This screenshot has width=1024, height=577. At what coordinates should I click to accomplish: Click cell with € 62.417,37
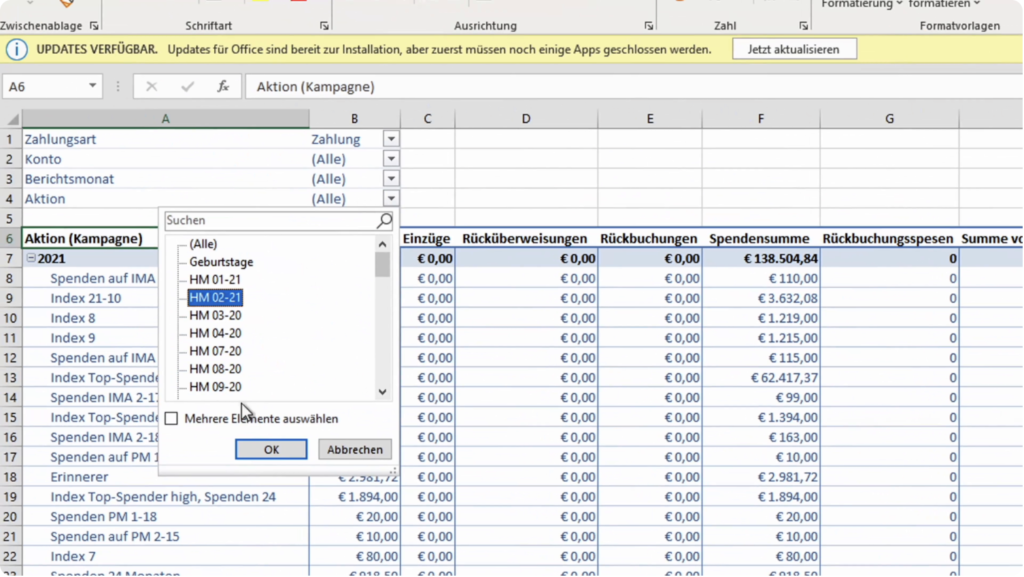pyautogui.click(x=761, y=378)
